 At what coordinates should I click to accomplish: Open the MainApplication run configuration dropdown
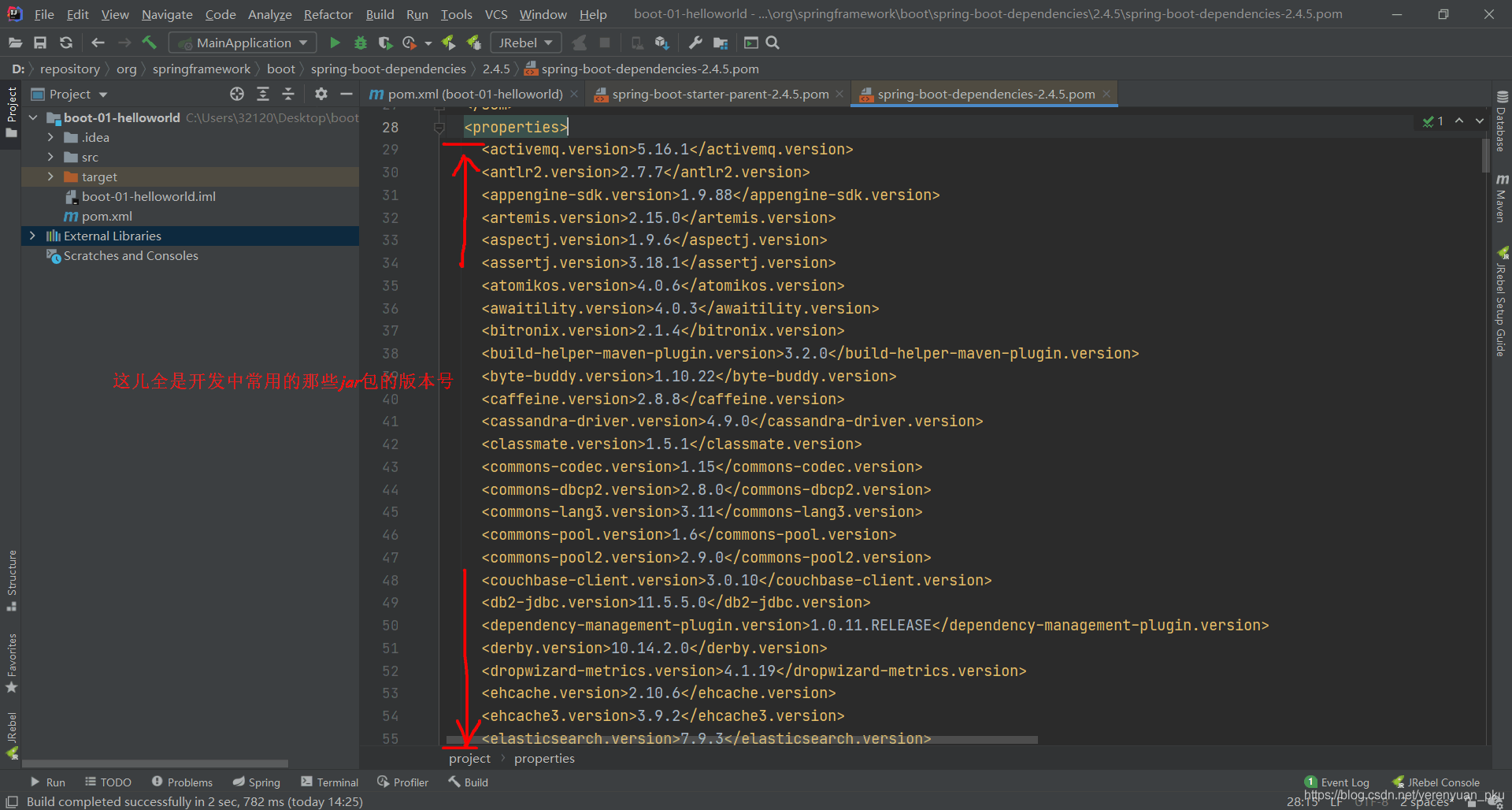pos(243,43)
